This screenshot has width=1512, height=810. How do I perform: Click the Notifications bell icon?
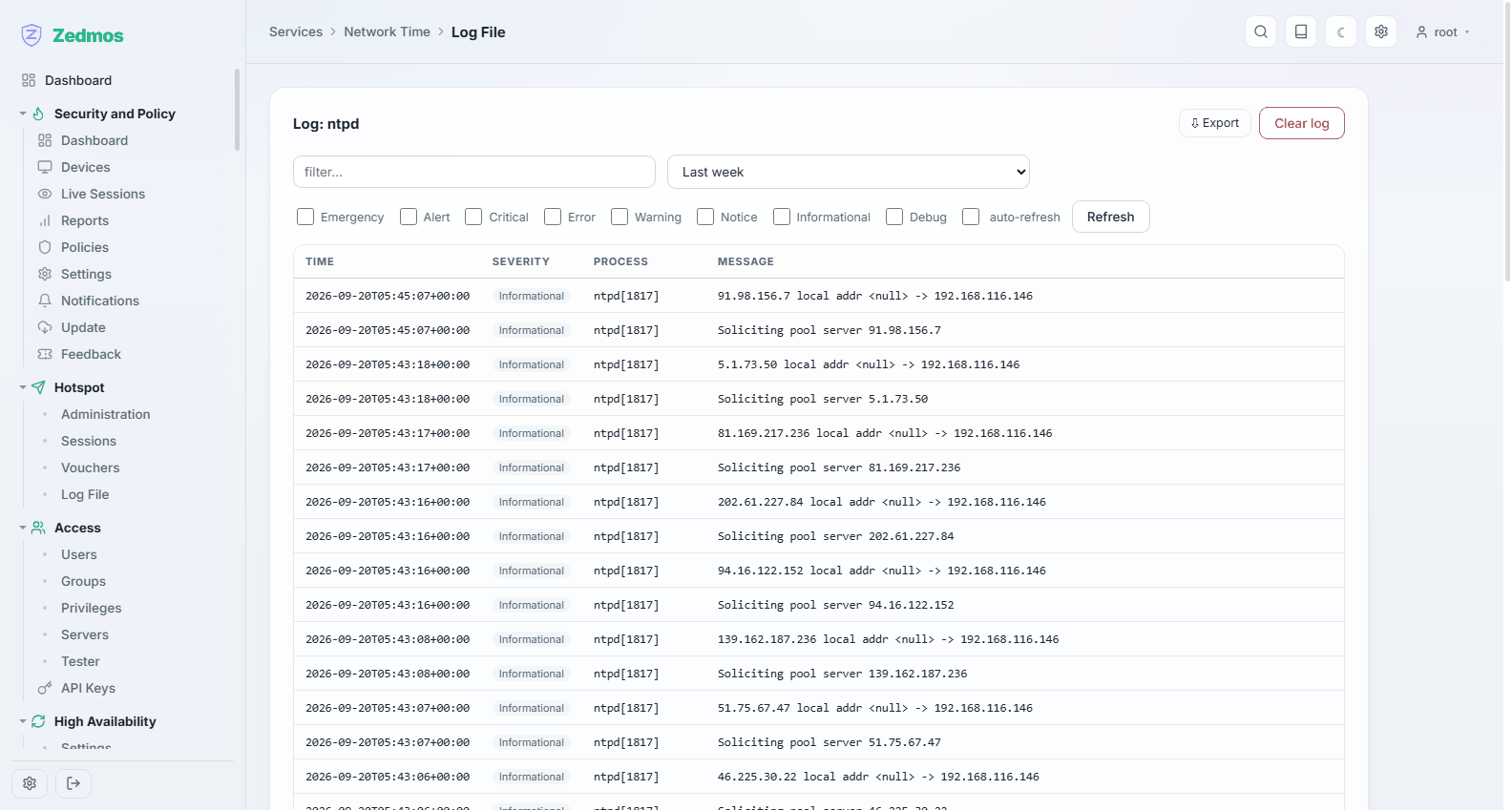click(45, 301)
